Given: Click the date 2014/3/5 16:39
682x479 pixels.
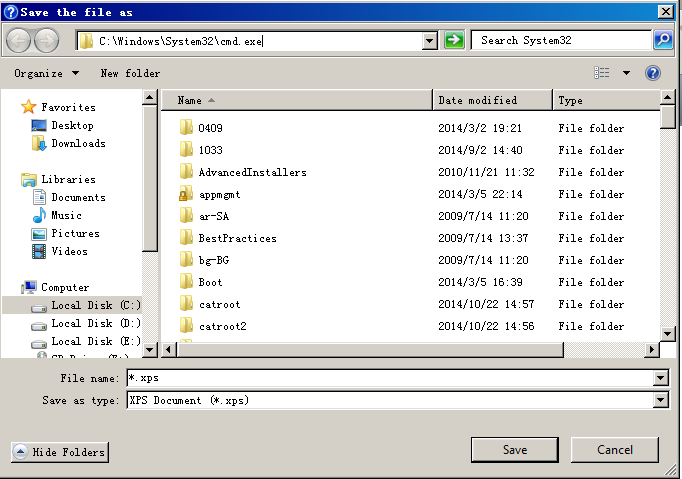Looking at the screenshot, I should 480,282.
